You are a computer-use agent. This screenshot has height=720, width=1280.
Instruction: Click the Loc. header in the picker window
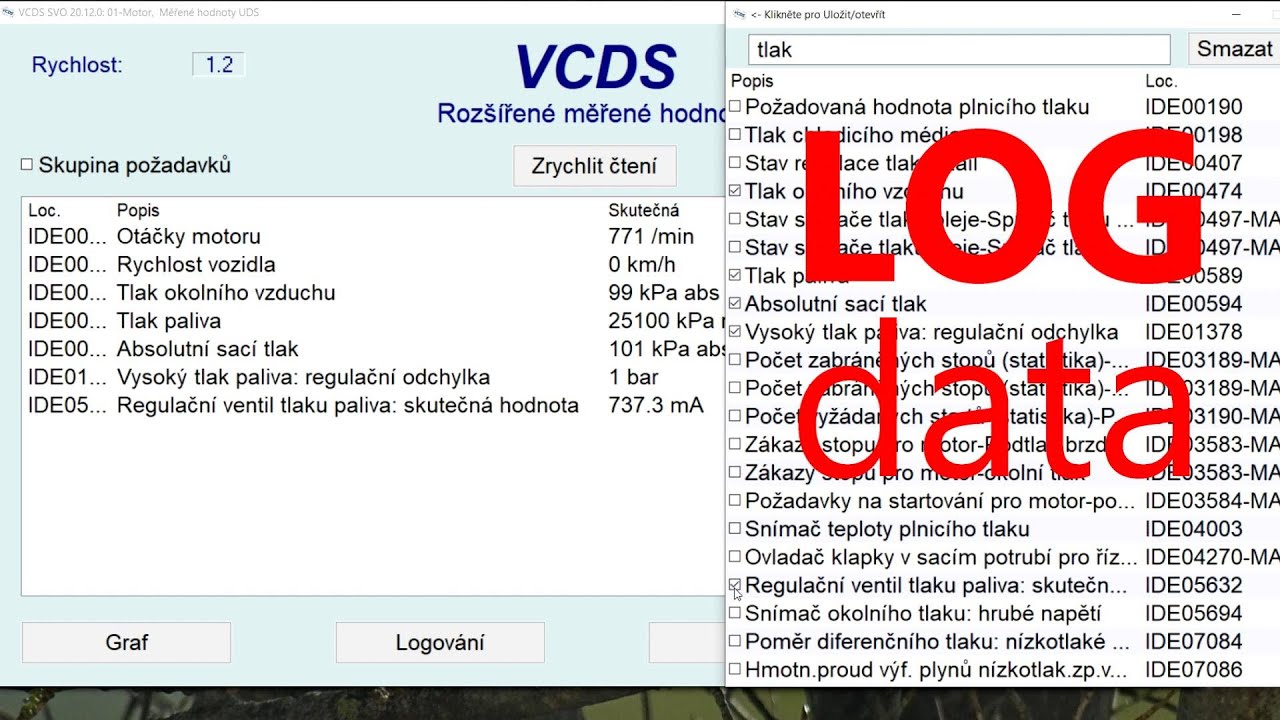point(1161,81)
